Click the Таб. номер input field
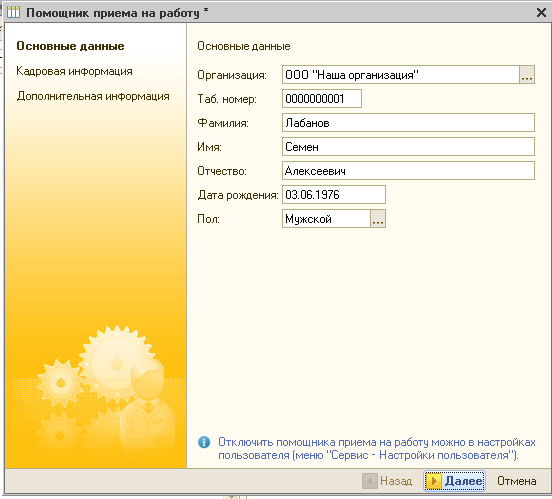 click(x=322, y=99)
